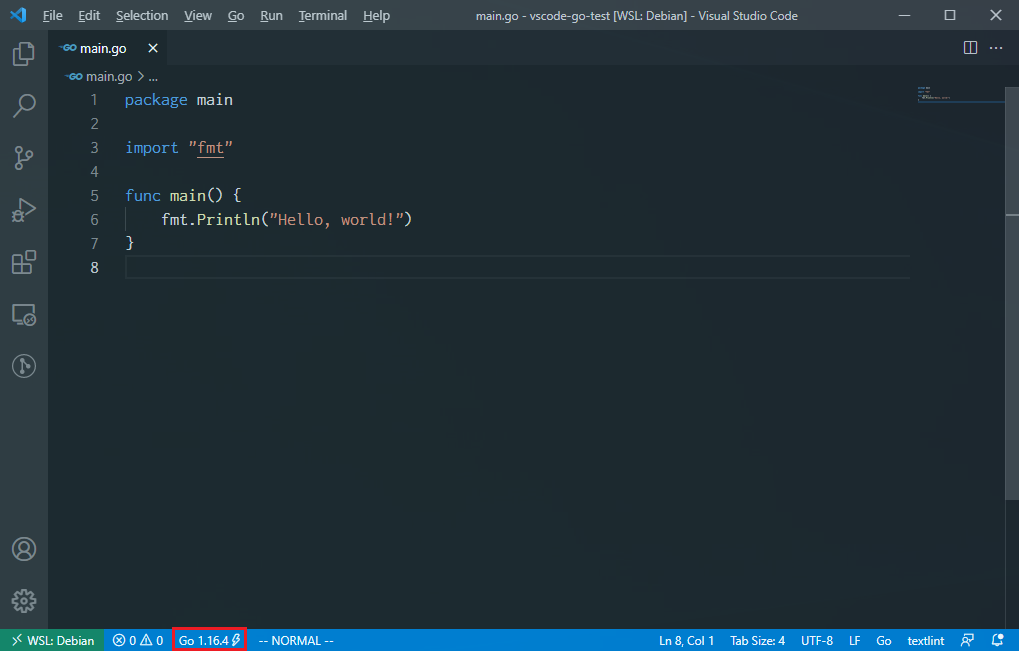The image size is (1019, 651).
Task: Open the Explorer view in the activity bar
Action: point(23,53)
